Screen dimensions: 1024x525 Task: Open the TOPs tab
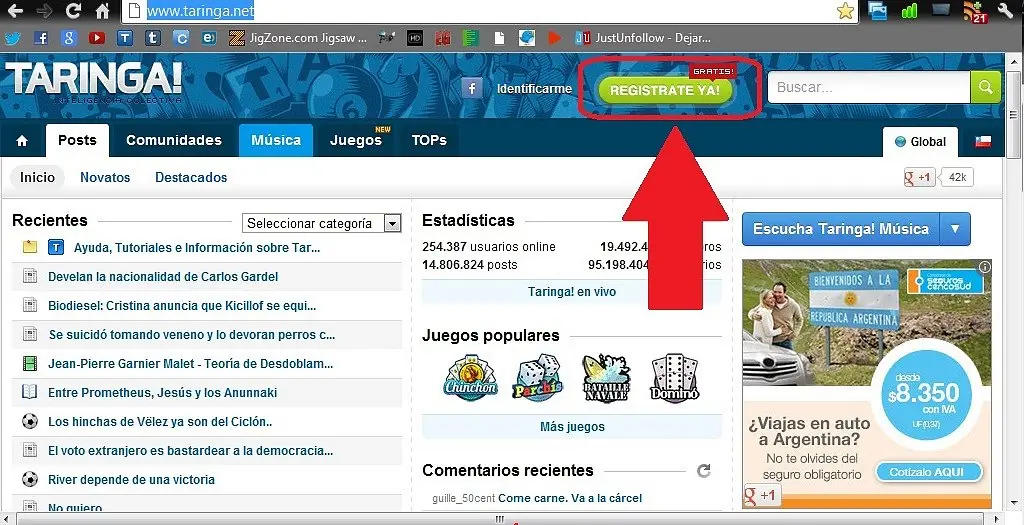[x=429, y=140]
